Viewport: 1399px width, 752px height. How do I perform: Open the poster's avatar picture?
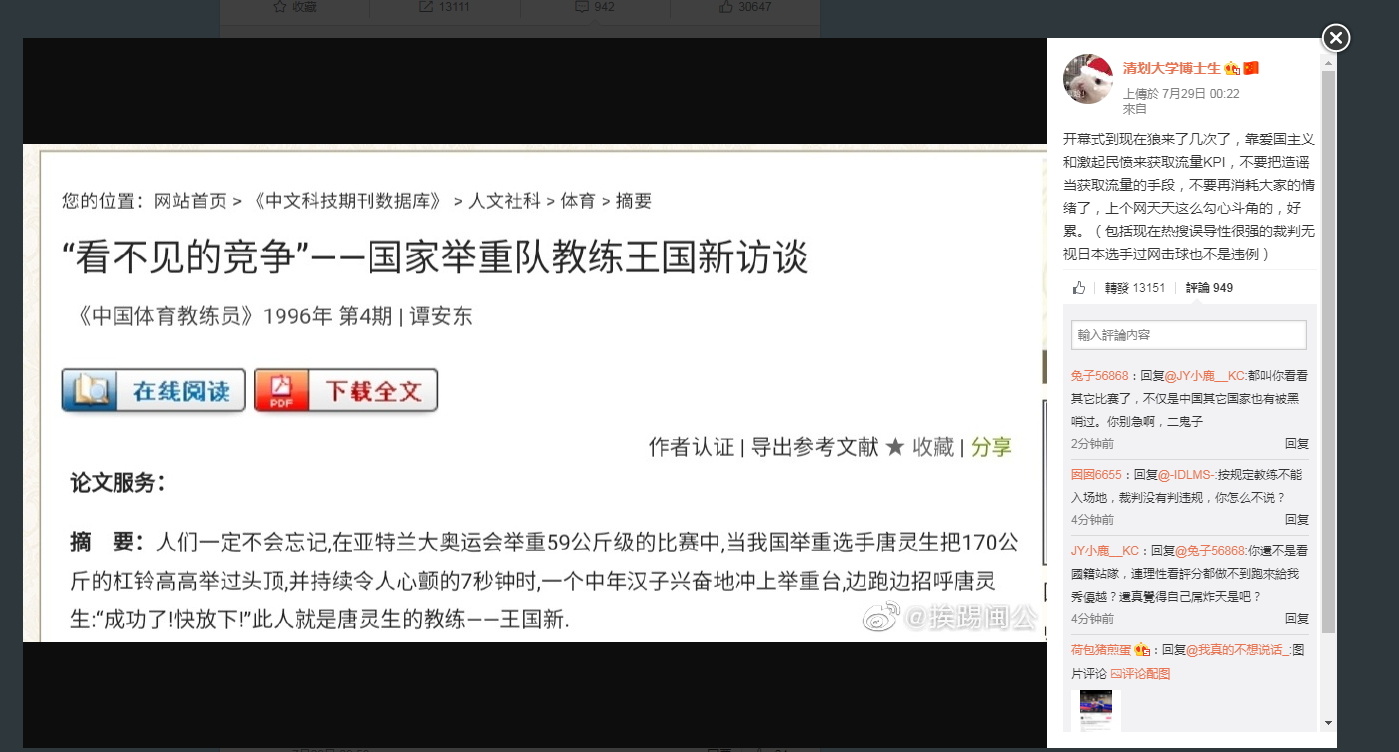[x=1088, y=79]
